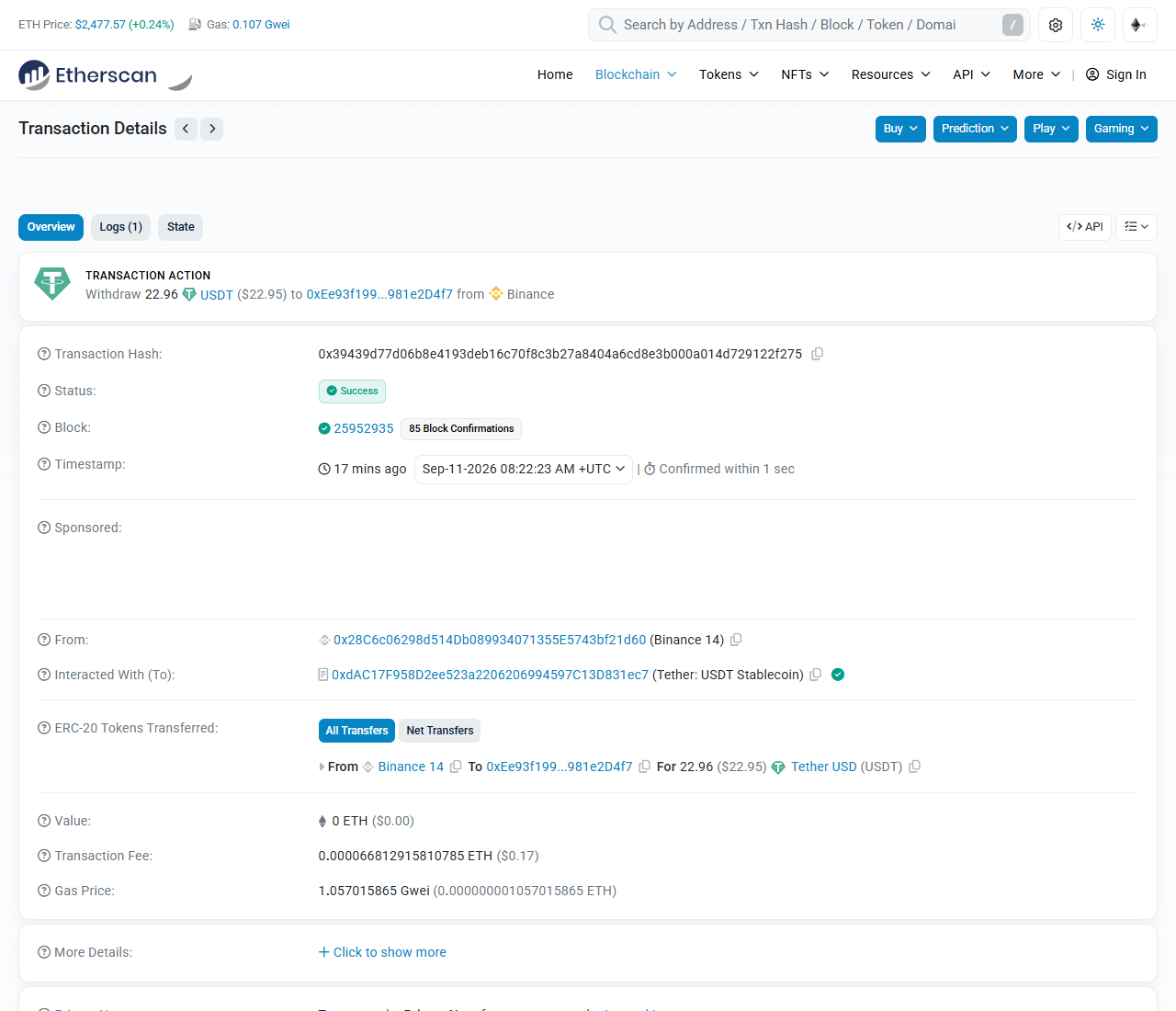Open the Gaming dropdown
This screenshot has height=1011, width=1176.
coord(1121,129)
